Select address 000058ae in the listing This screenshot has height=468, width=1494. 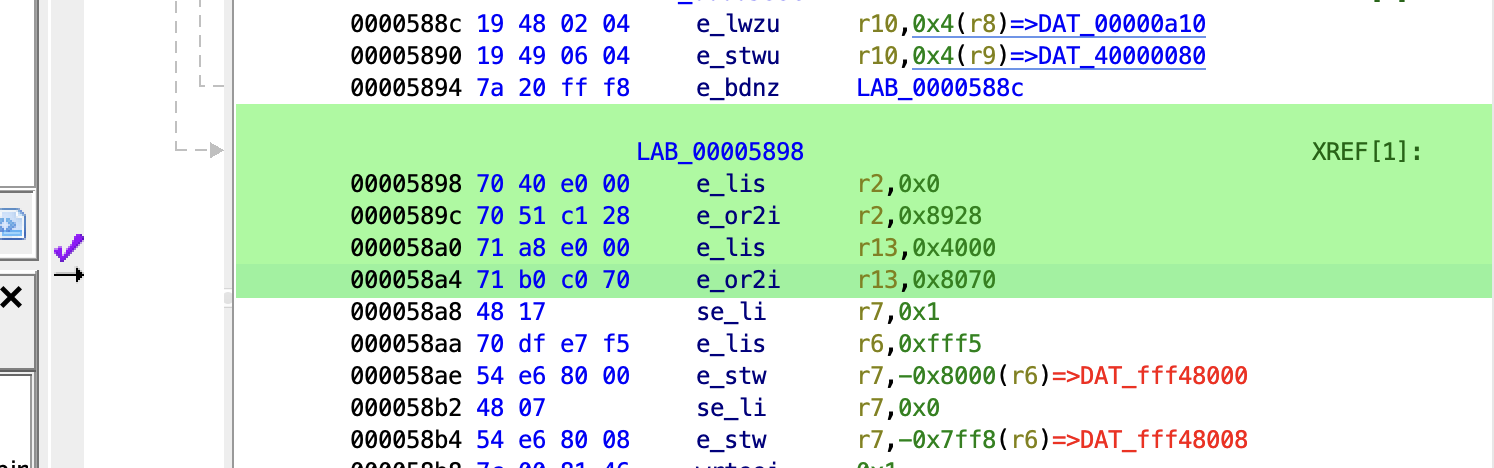pos(407,376)
